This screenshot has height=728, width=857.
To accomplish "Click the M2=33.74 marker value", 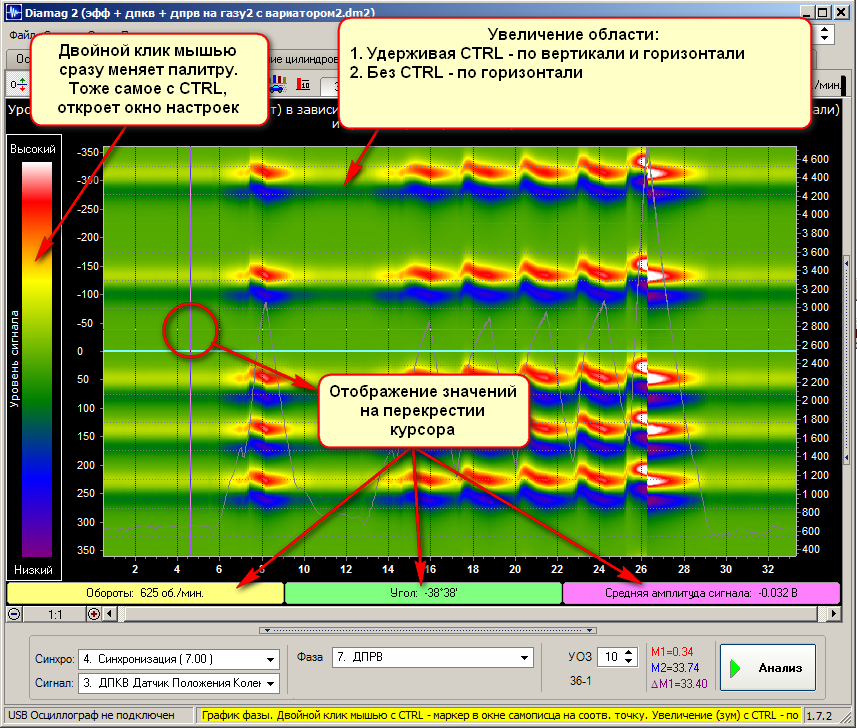I will (x=675, y=667).
